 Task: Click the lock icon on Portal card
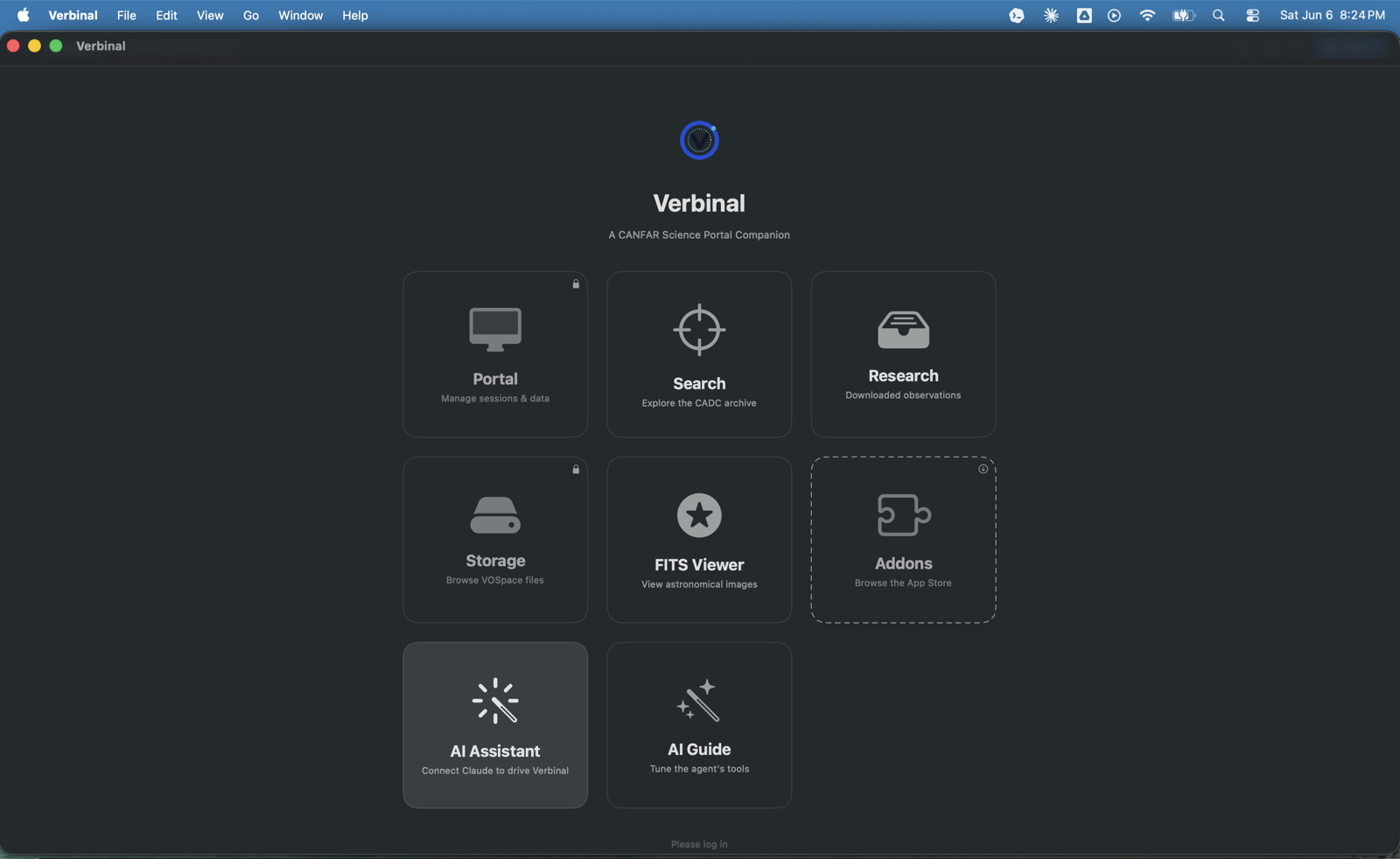pyautogui.click(x=576, y=283)
